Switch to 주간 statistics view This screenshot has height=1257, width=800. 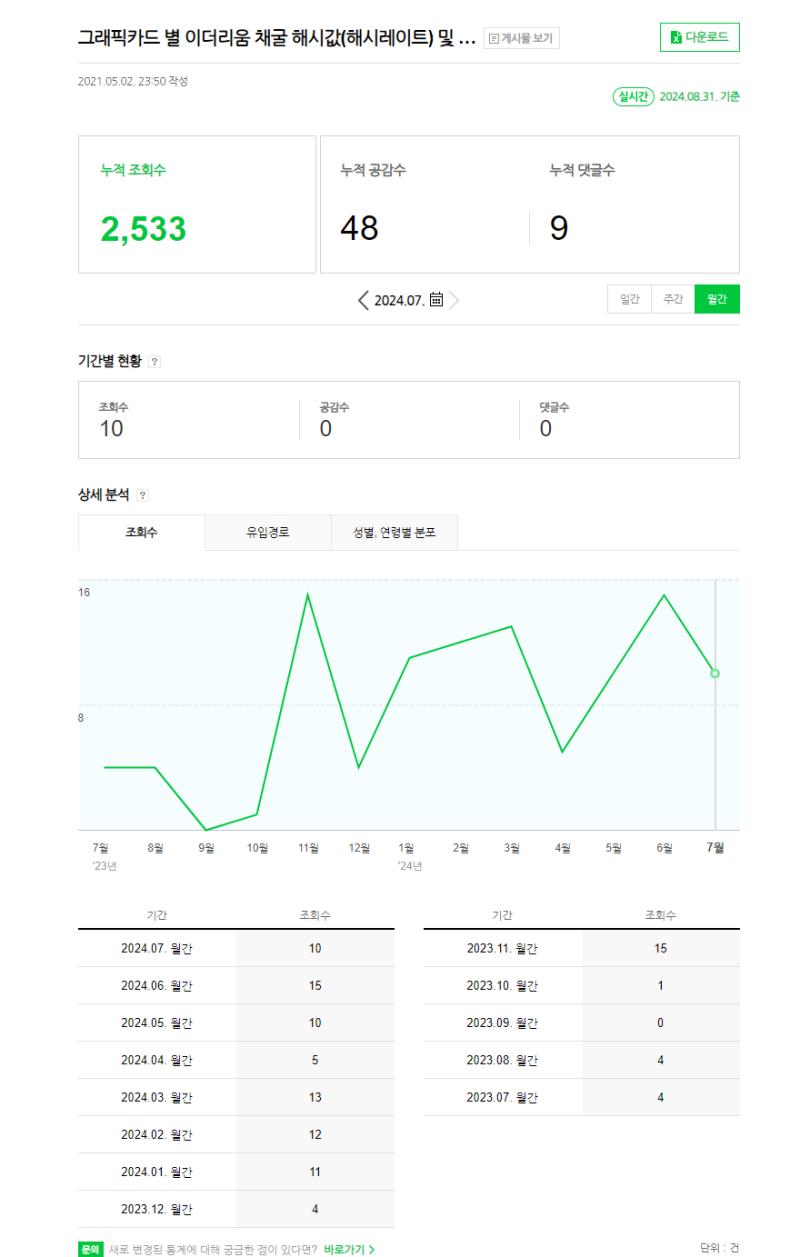(672, 299)
